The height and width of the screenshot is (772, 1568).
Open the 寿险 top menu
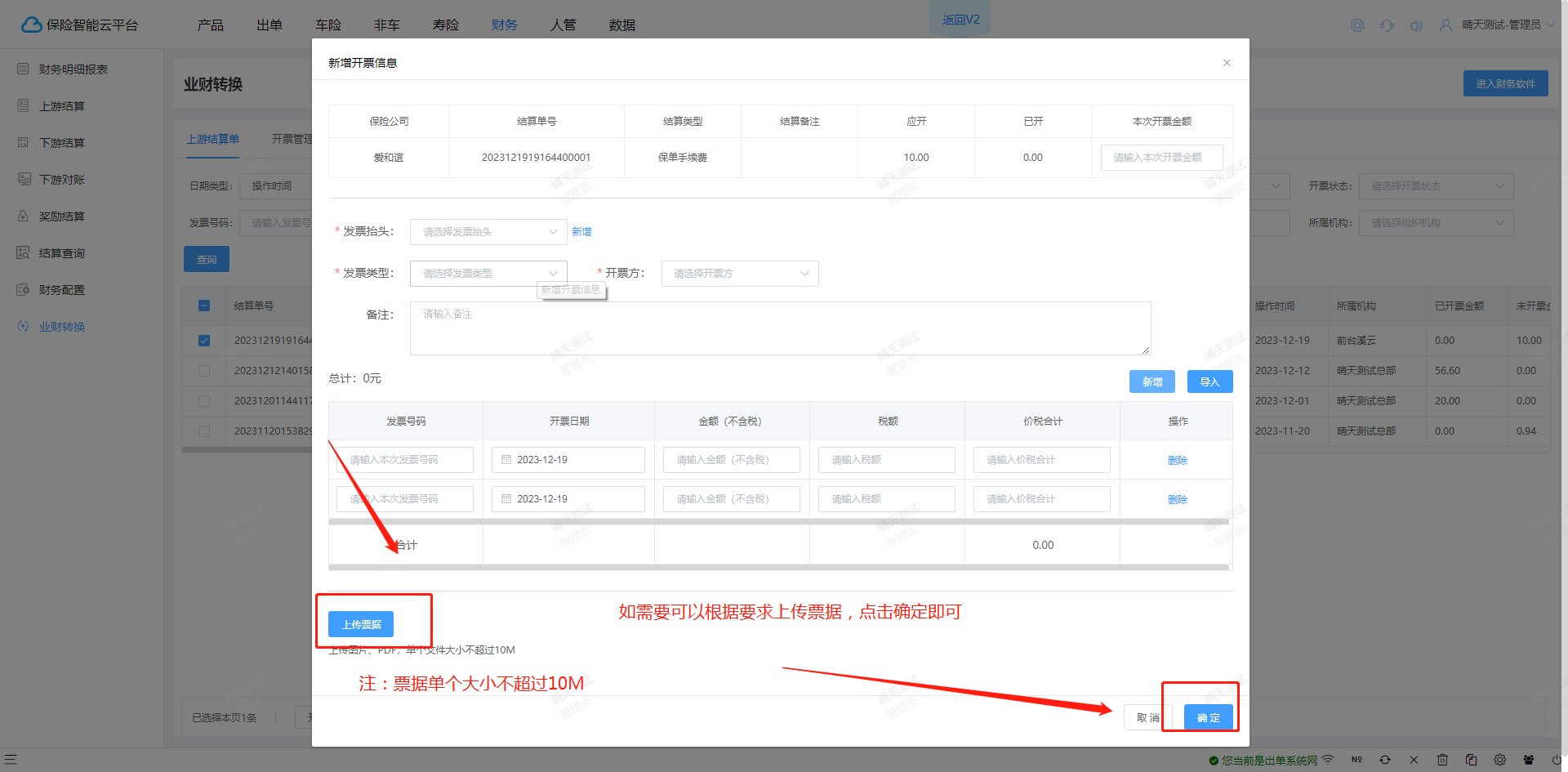[x=445, y=25]
